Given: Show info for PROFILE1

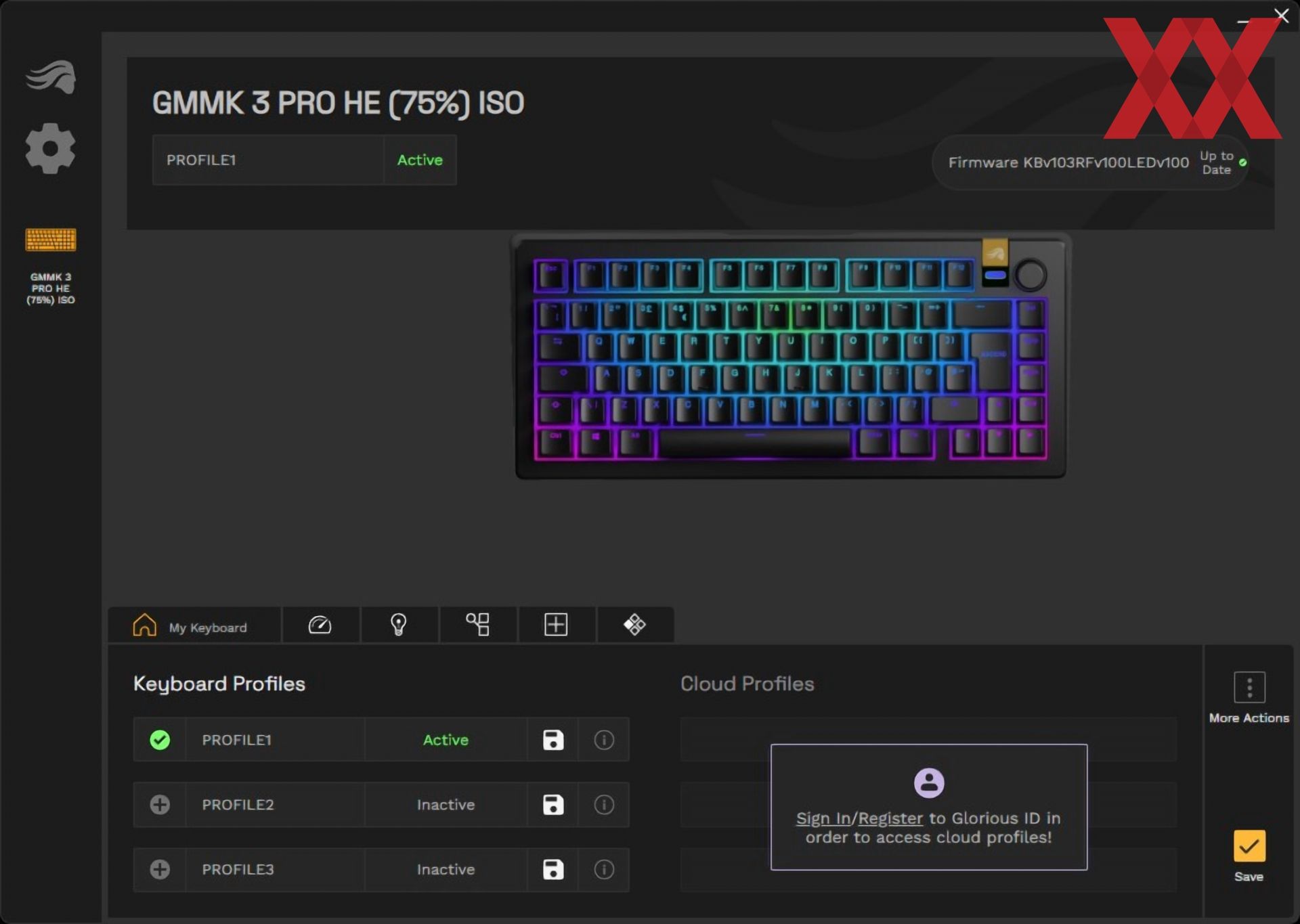Looking at the screenshot, I should point(604,740).
